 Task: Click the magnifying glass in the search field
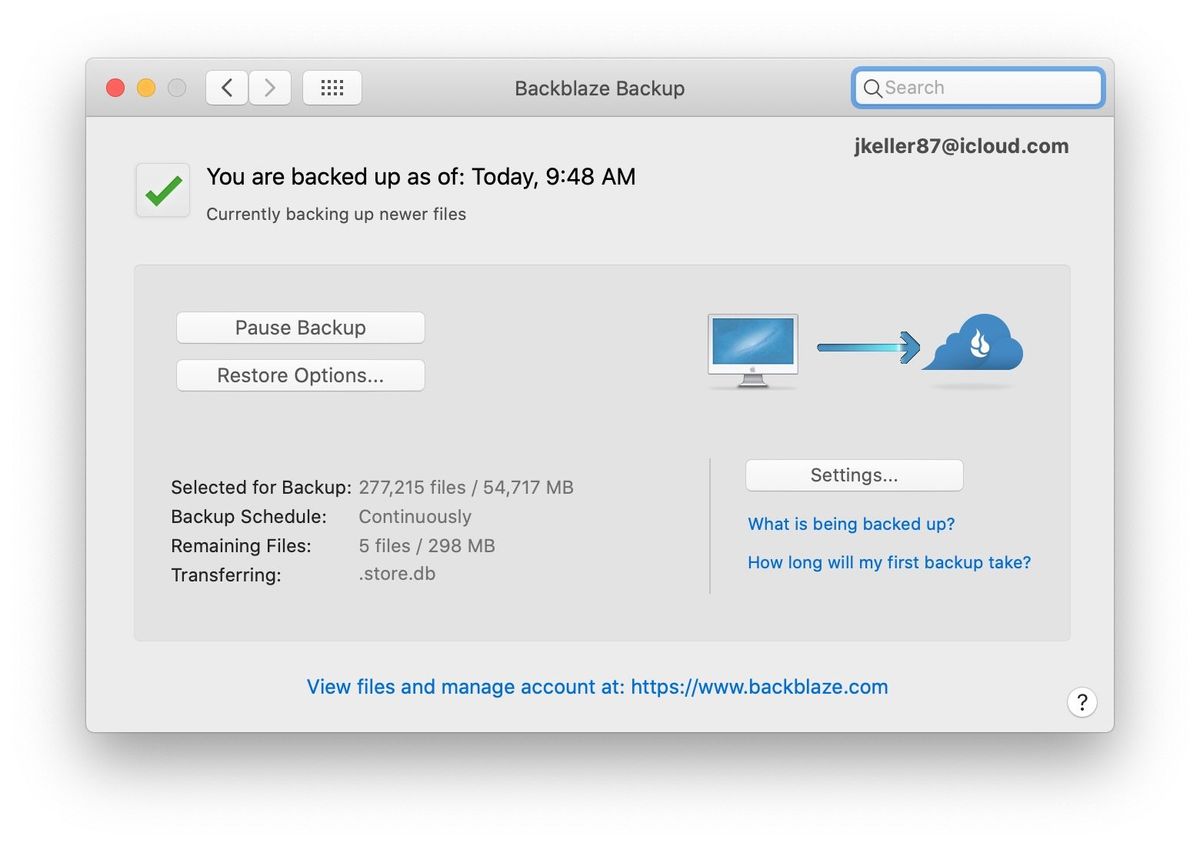873,88
